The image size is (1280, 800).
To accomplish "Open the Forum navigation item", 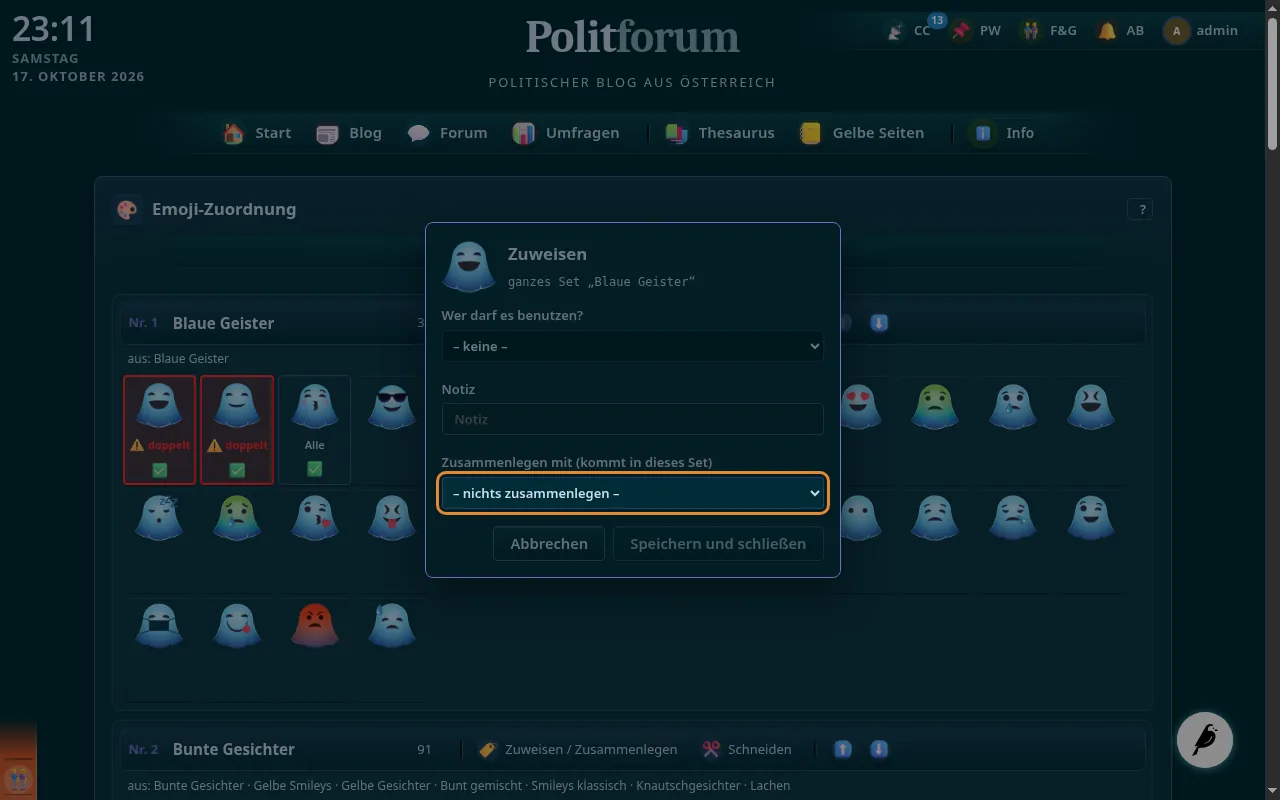I will click(x=447, y=133).
